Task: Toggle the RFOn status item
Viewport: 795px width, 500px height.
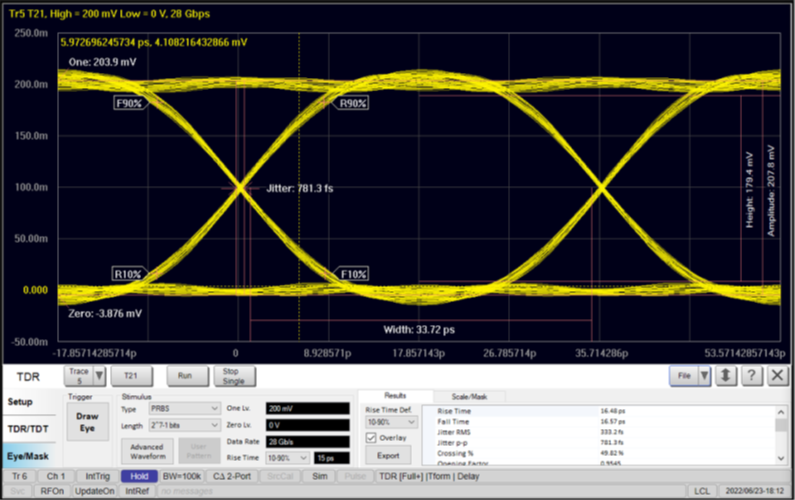Action: pyautogui.click(x=52, y=491)
